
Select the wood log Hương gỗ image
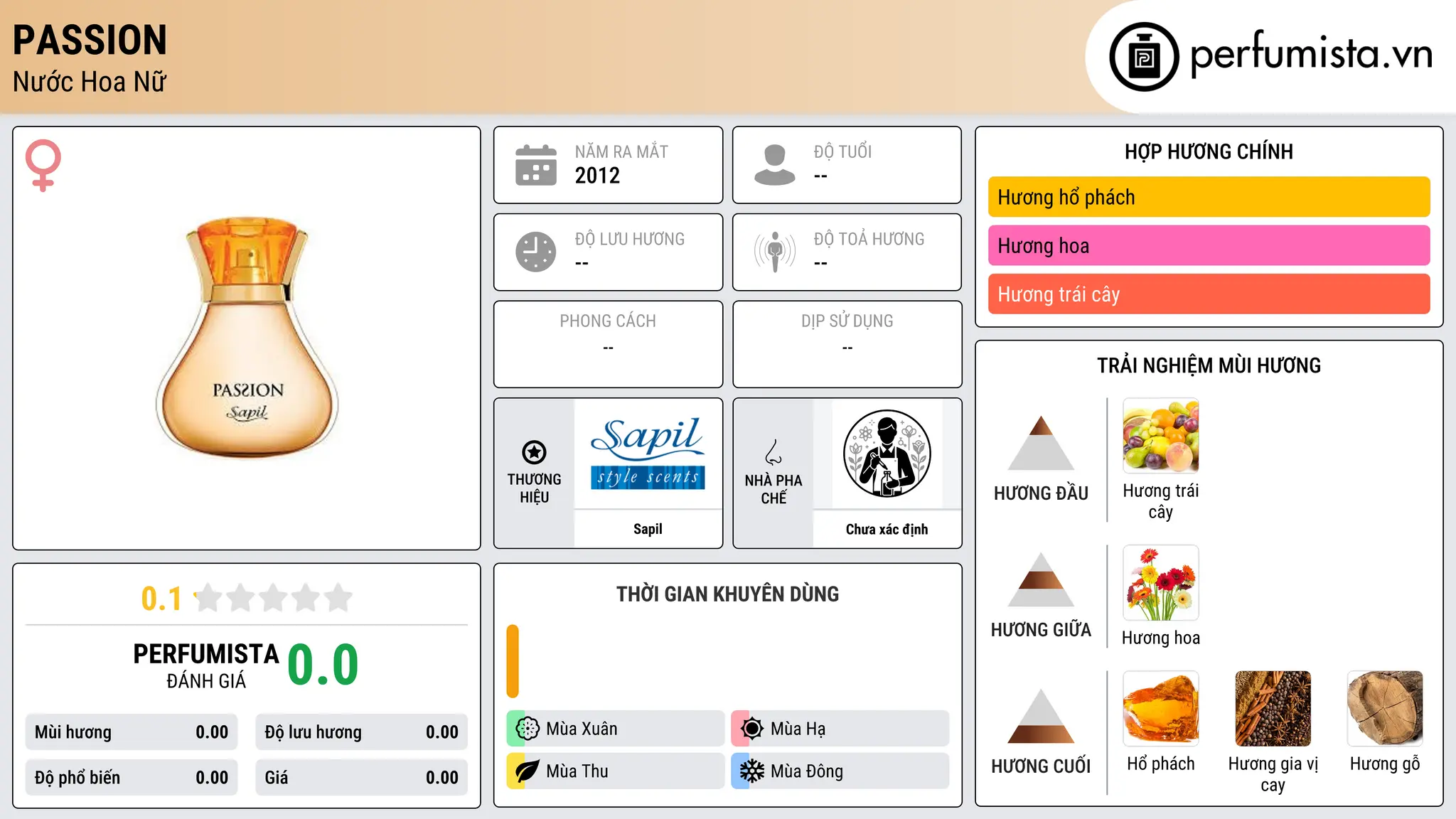(1385, 709)
